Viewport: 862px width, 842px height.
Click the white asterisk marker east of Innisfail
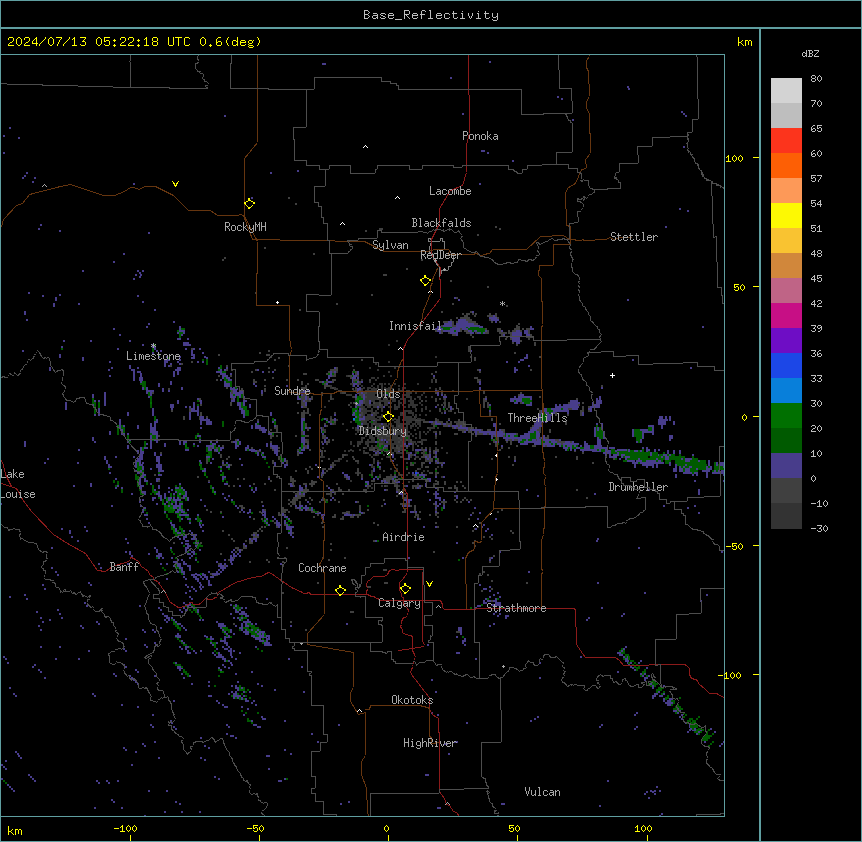click(x=502, y=303)
